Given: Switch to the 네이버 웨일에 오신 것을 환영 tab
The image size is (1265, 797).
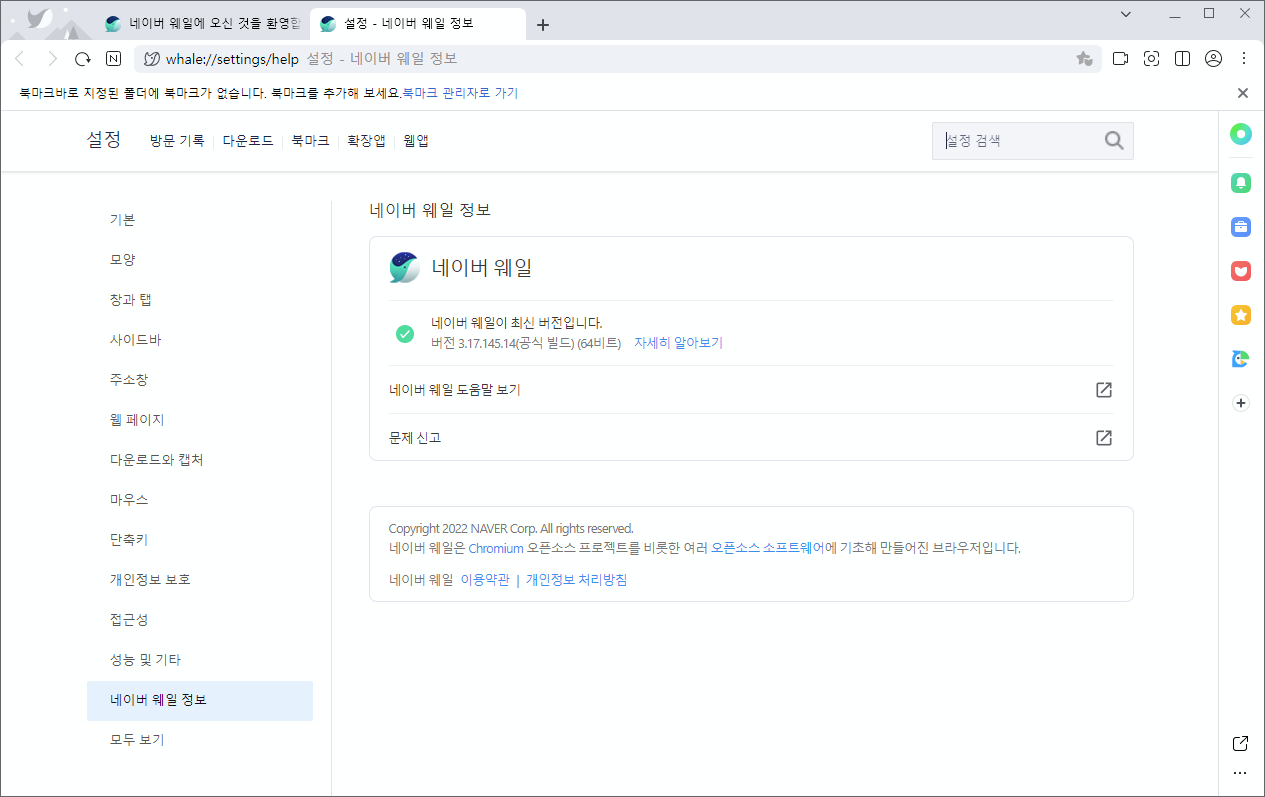Looking at the screenshot, I should tap(202, 24).
